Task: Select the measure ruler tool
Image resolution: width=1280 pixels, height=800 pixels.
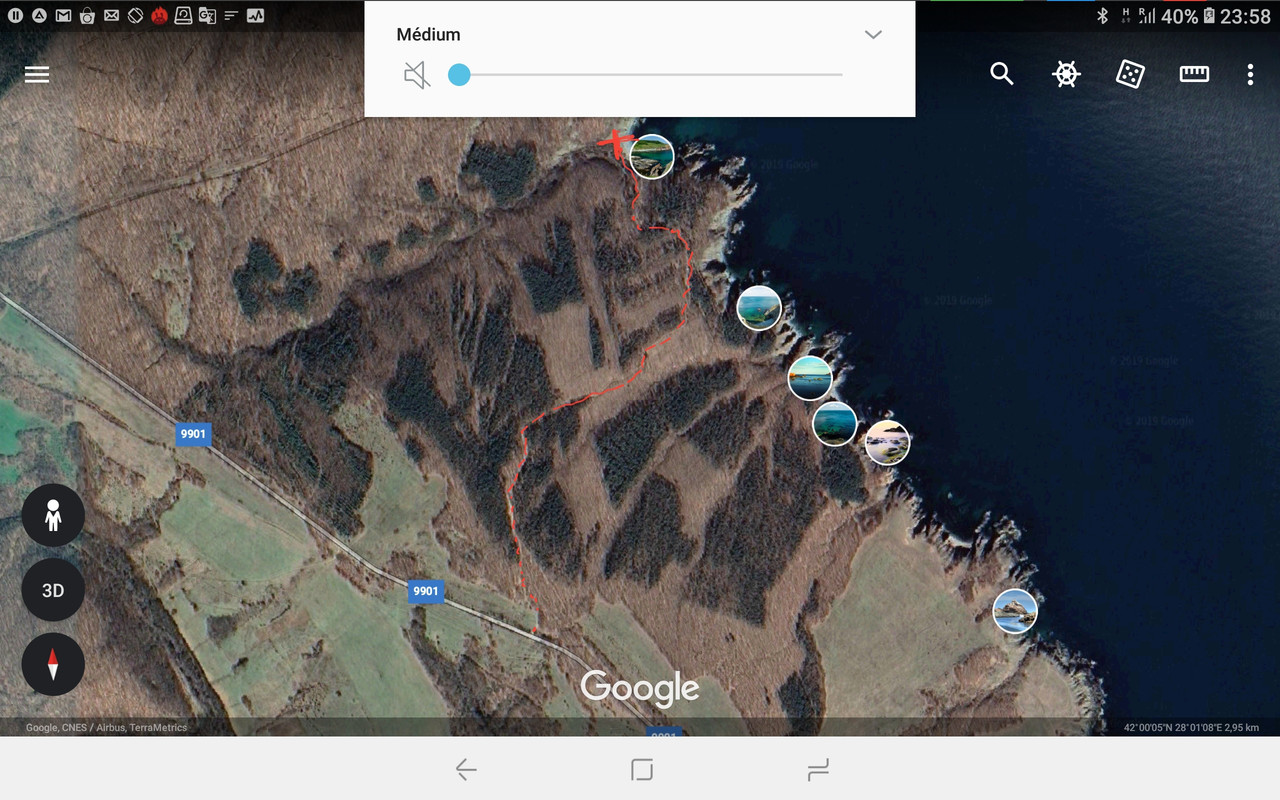Action: click(x=1194, y=74)
